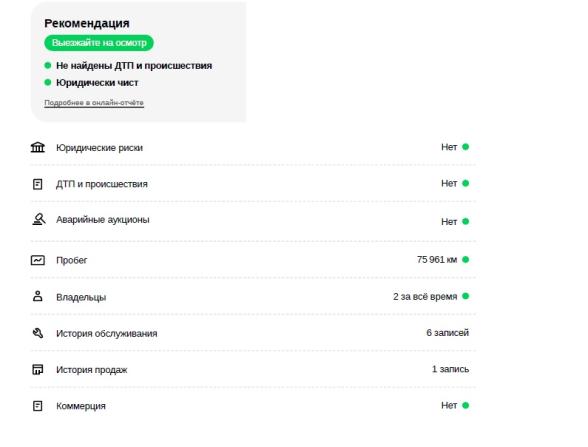Select the Аварийные аукционы row label
588x447 pixels.
coord(103,220)
